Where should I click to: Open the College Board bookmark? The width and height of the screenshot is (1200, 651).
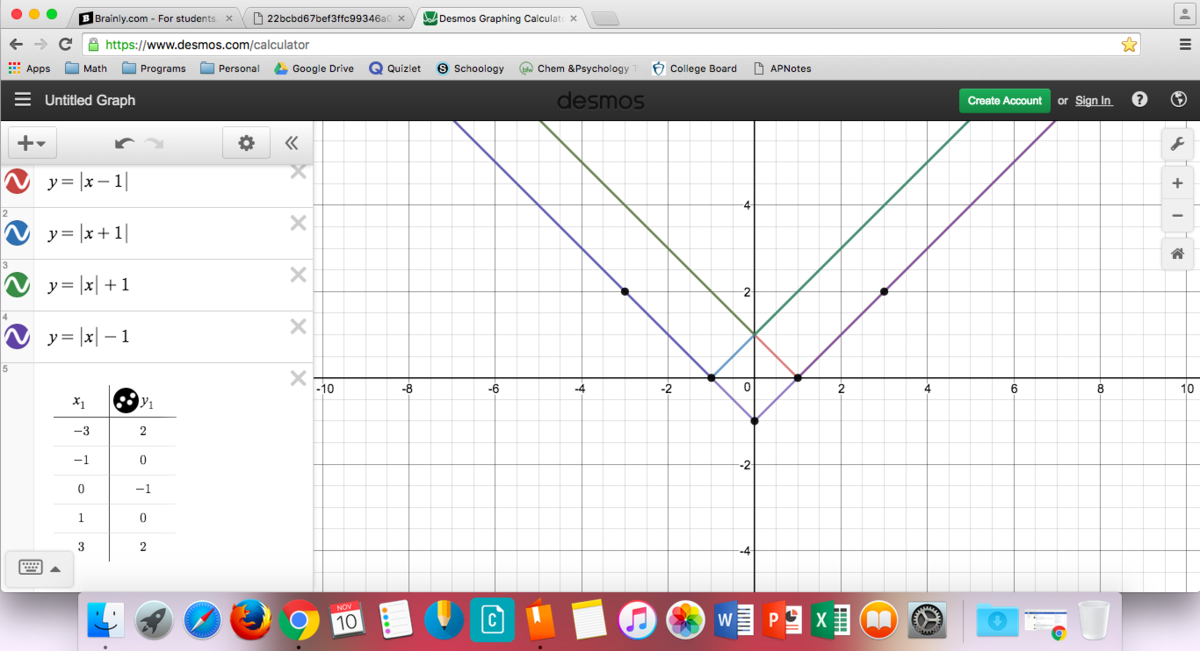tap(694, 68)
